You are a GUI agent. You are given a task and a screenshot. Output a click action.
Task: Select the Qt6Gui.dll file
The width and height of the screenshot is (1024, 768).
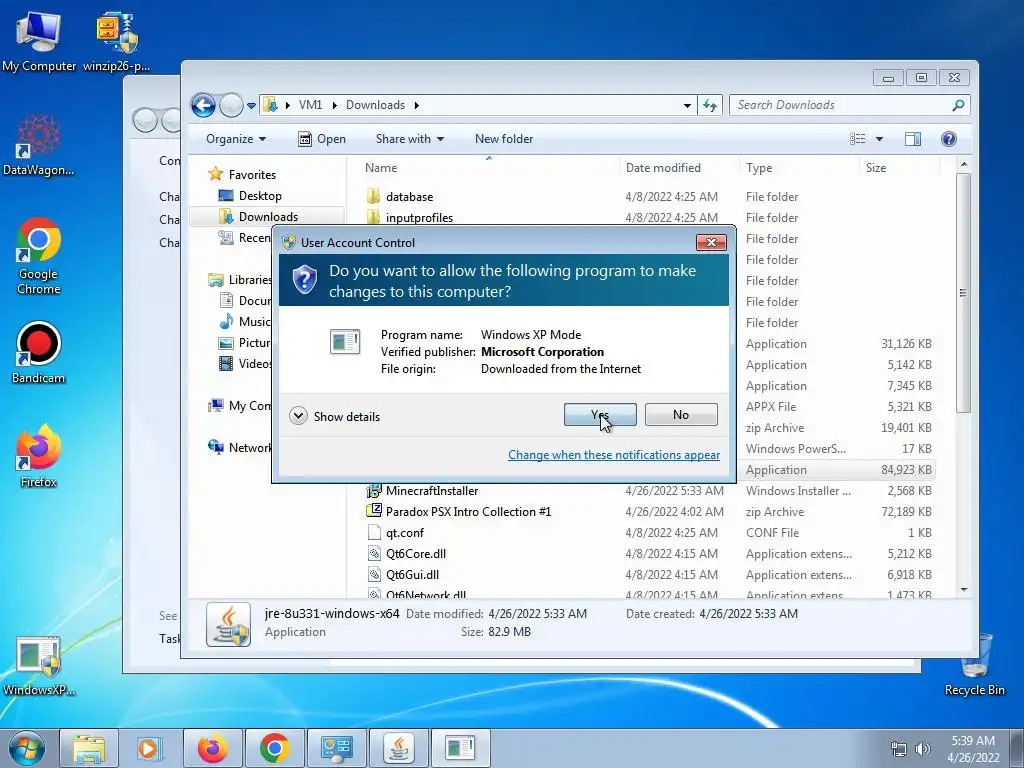412,575
